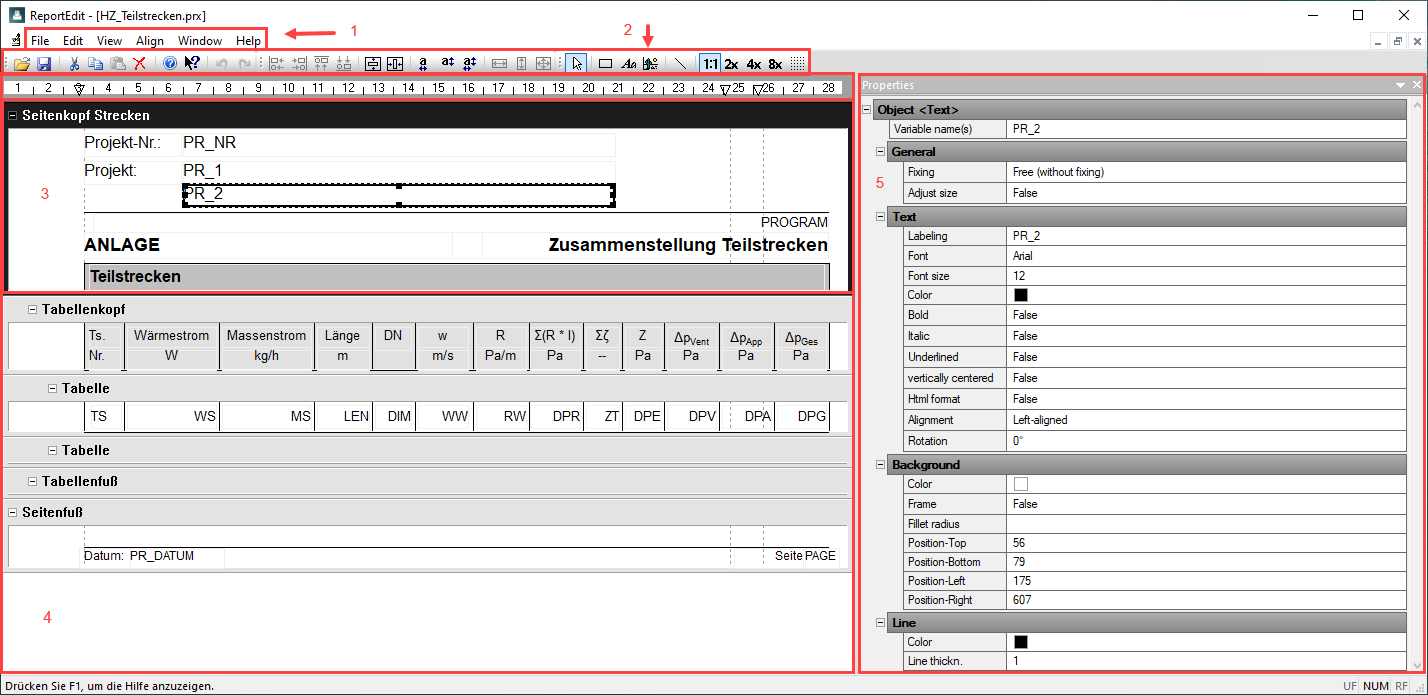1428x695 pixels.
Task: Collapse the Tabellenfuß section
Action: [x=33, y=481]
